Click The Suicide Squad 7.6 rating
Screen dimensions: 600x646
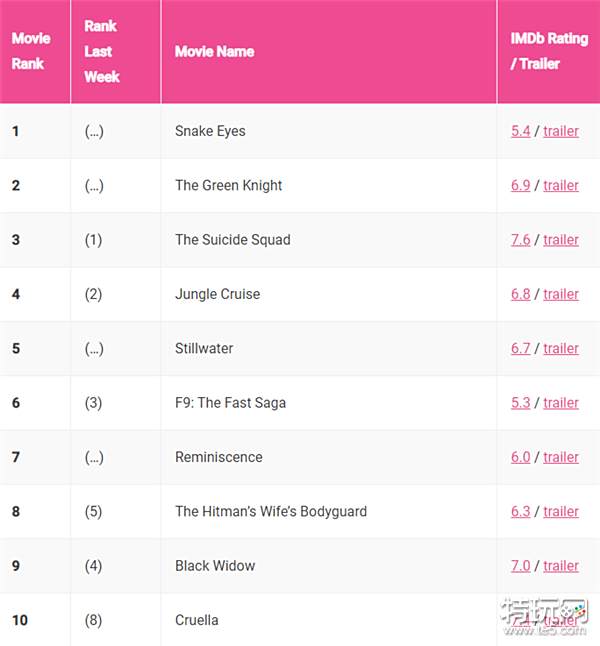[520, 240]
